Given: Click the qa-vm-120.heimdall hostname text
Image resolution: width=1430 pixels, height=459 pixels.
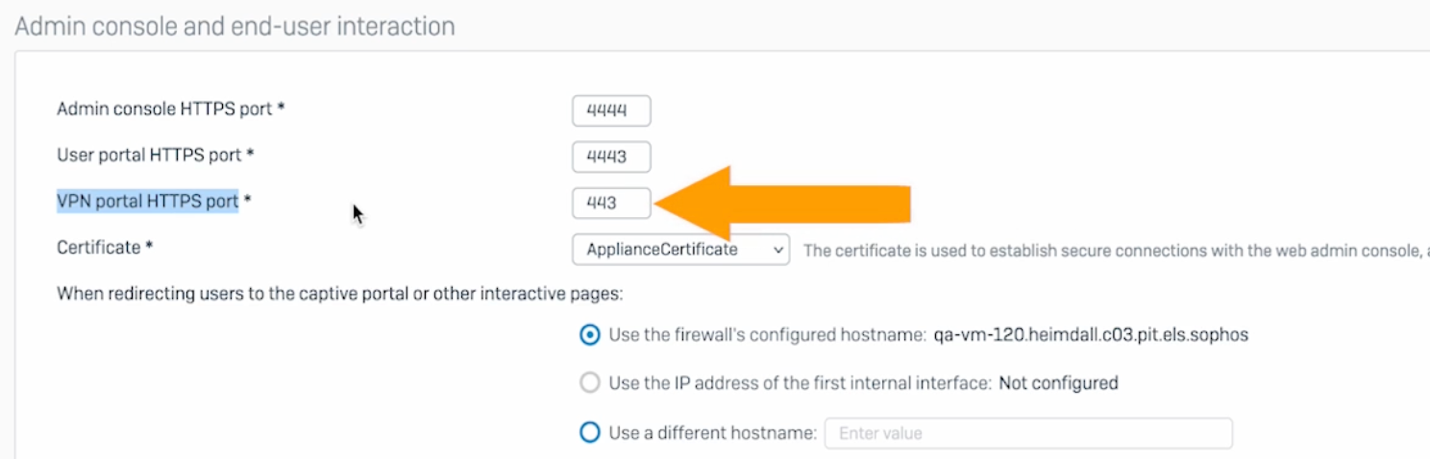Looking at the screenshot, I should pyautogui.click(x=1090, y=335).
